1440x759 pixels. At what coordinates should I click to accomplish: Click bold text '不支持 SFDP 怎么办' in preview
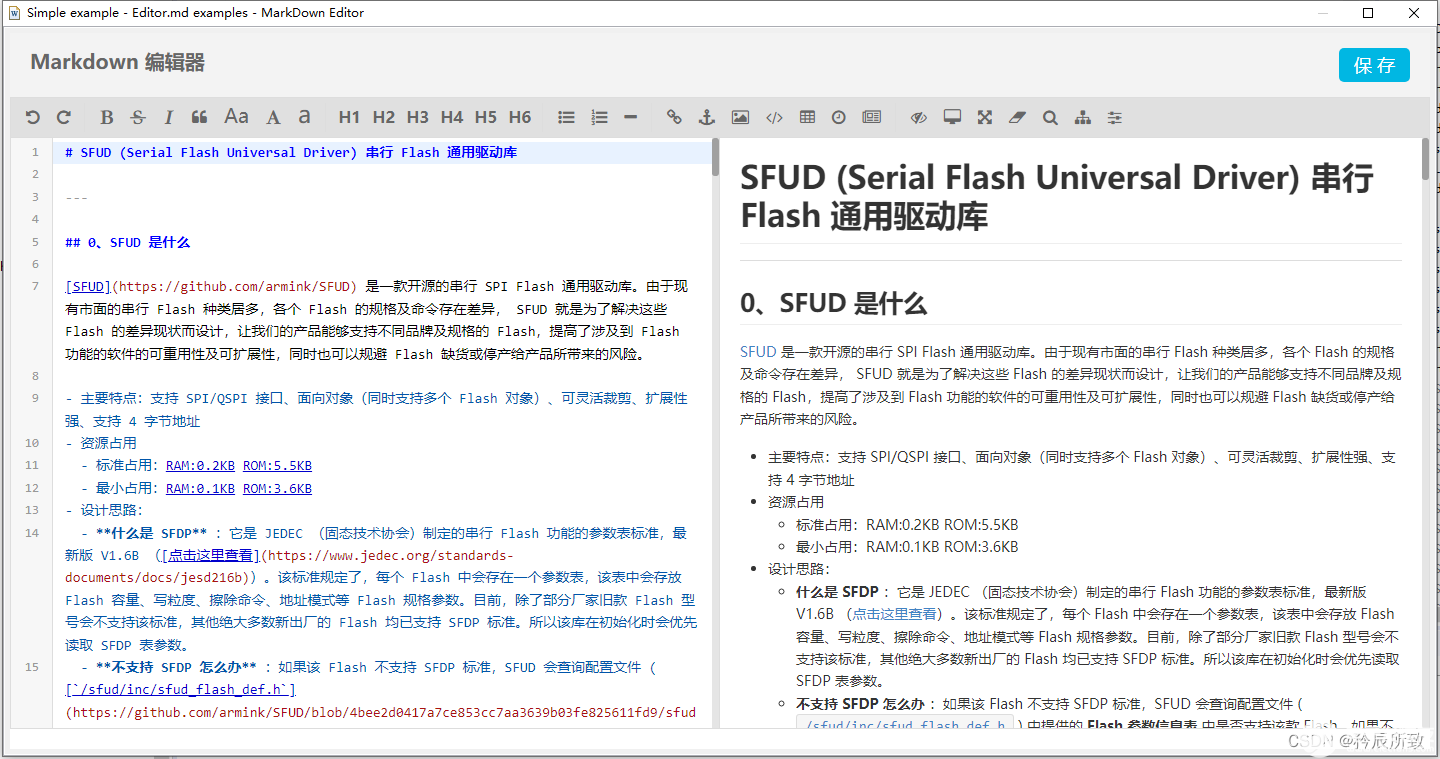click(859, 703)
